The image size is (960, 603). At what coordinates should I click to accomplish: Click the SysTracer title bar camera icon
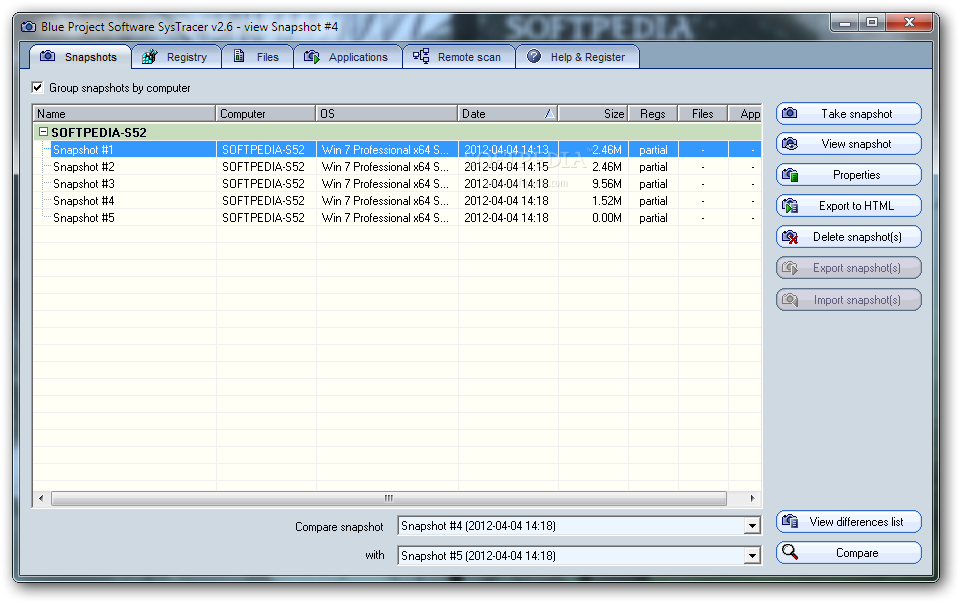(x=28, y=27)
